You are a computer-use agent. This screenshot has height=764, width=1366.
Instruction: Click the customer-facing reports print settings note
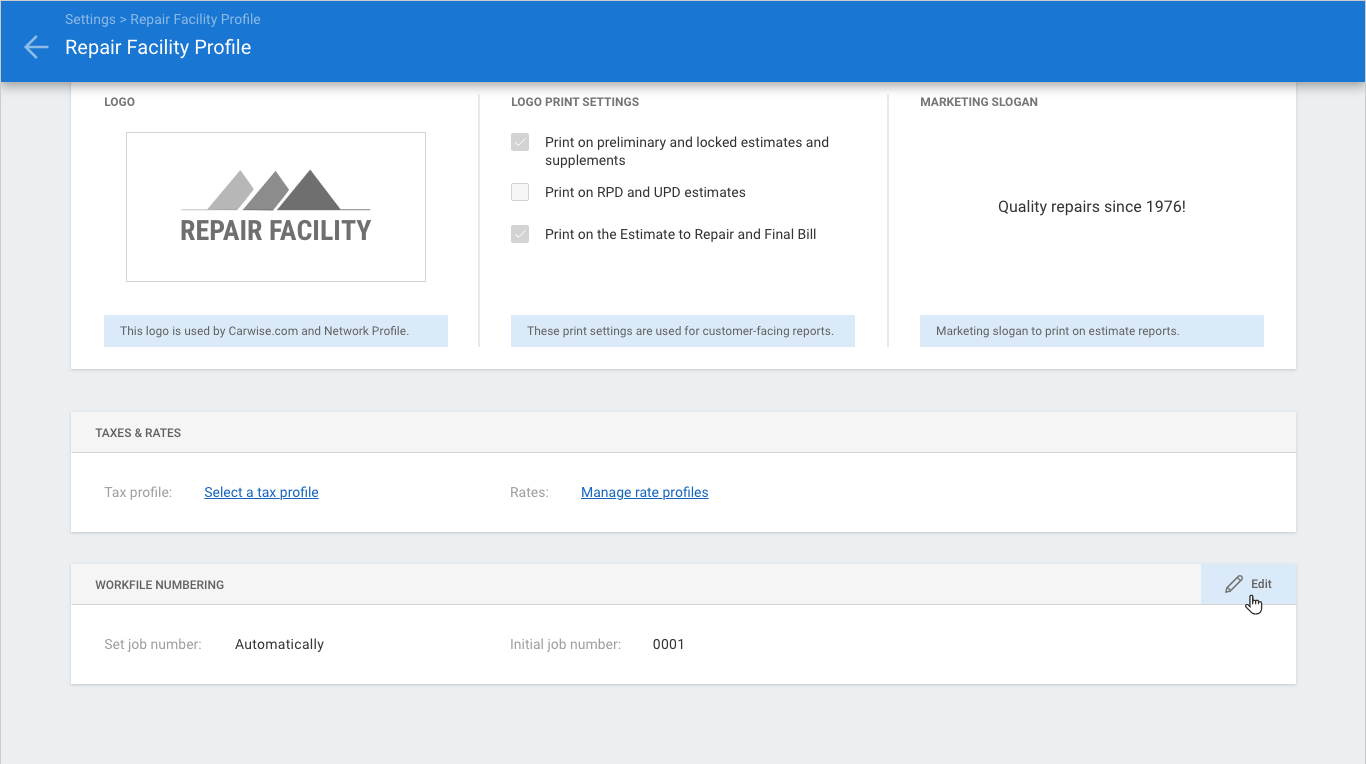(680, 331)
